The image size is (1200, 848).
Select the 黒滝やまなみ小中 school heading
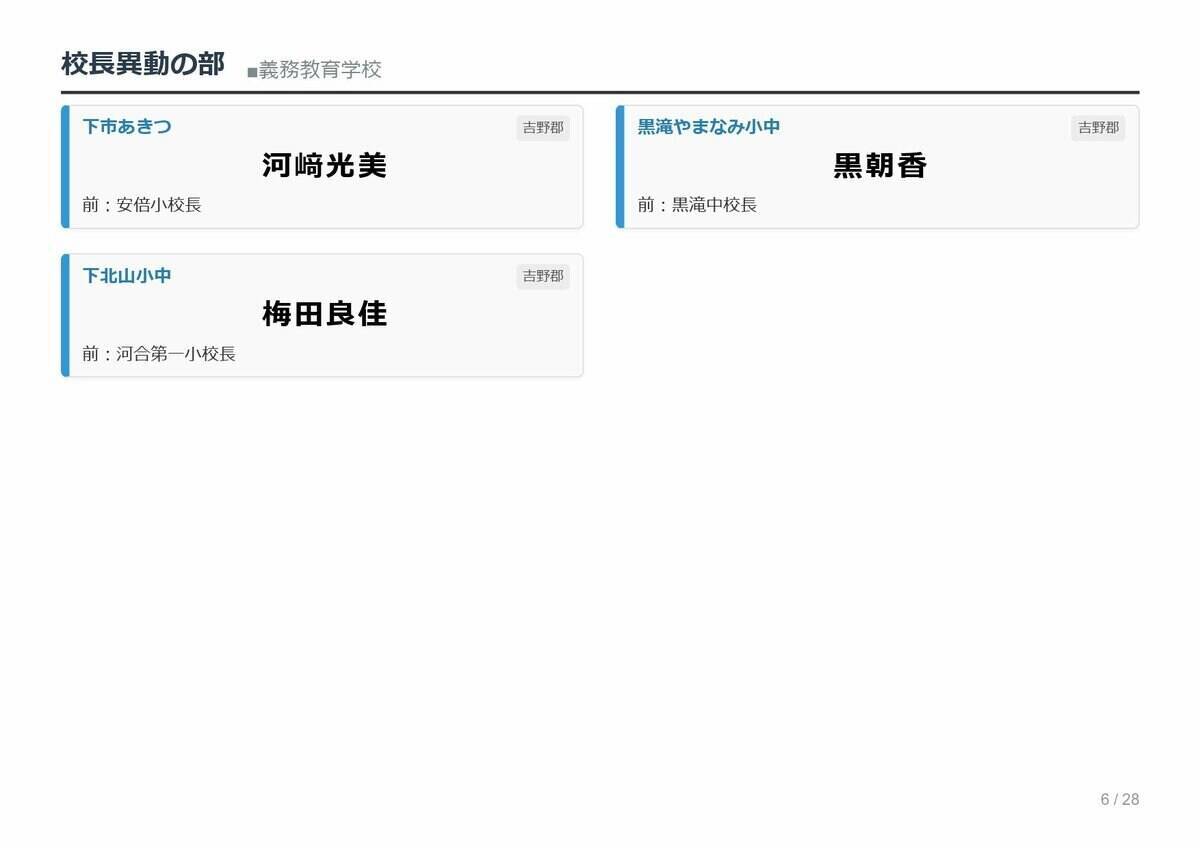[707, 126]
